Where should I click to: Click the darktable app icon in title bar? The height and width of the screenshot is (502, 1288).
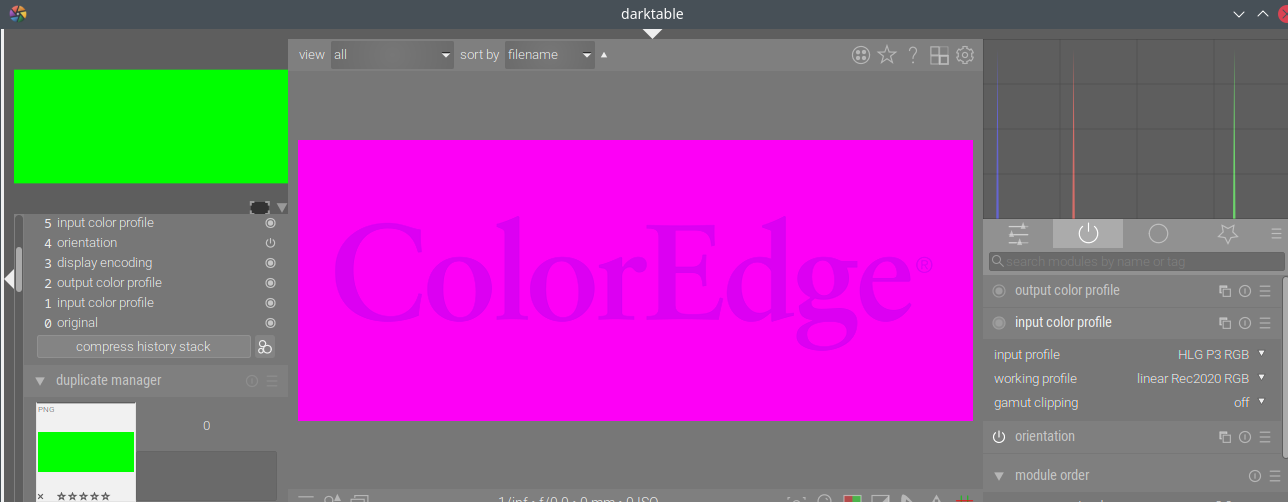click(18, 14)
